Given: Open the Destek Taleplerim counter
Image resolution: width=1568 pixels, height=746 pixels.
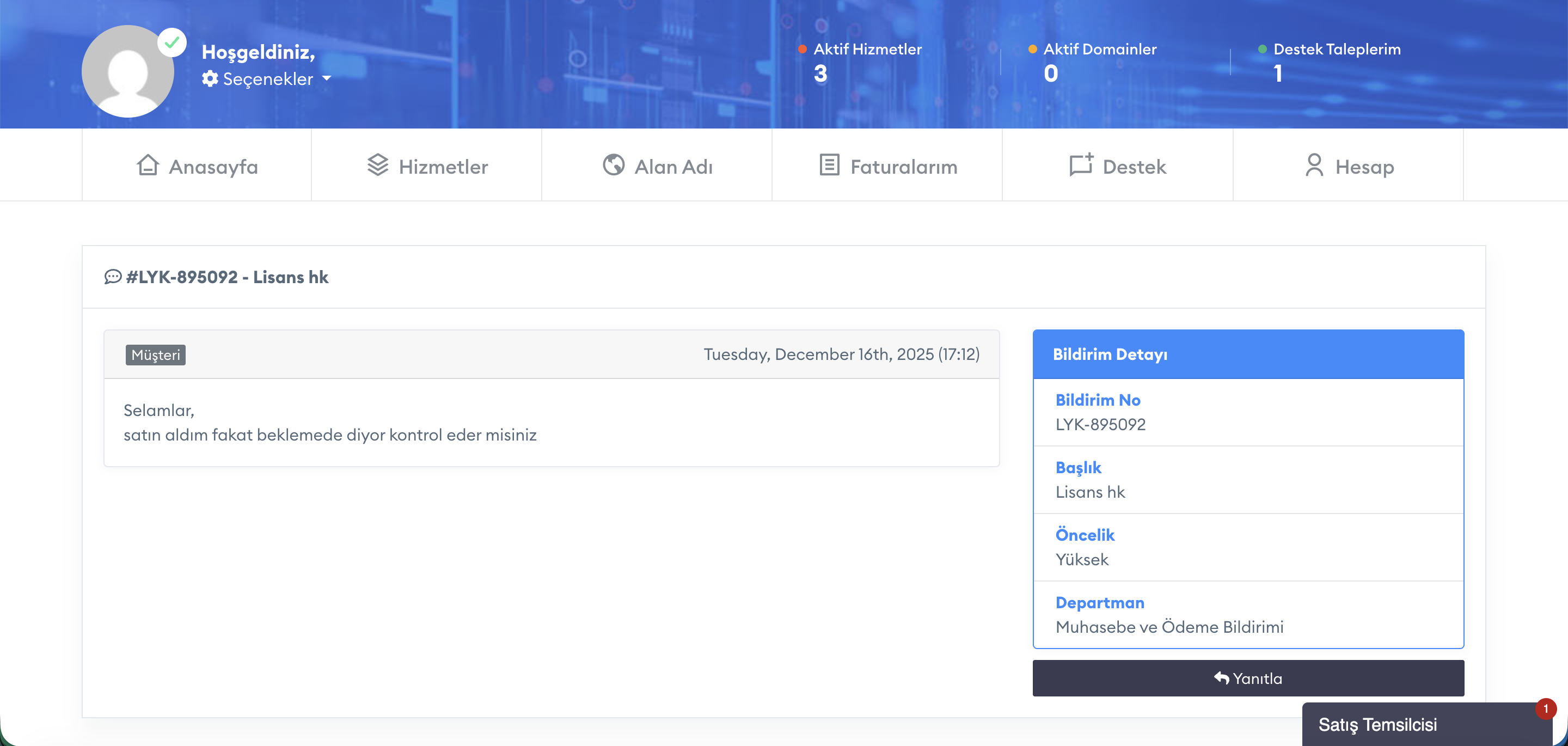Looking at the screenshot, I should [1330, 62].
